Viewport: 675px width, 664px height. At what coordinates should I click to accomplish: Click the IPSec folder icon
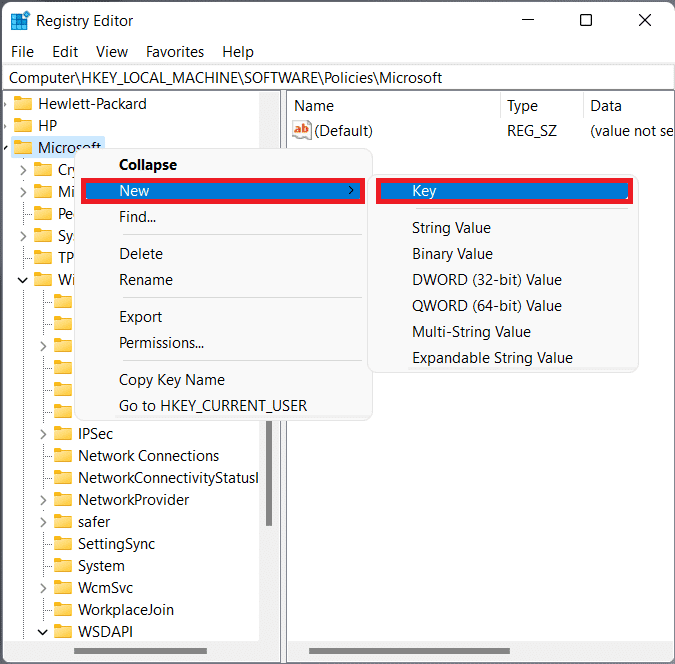pos(63,434)
